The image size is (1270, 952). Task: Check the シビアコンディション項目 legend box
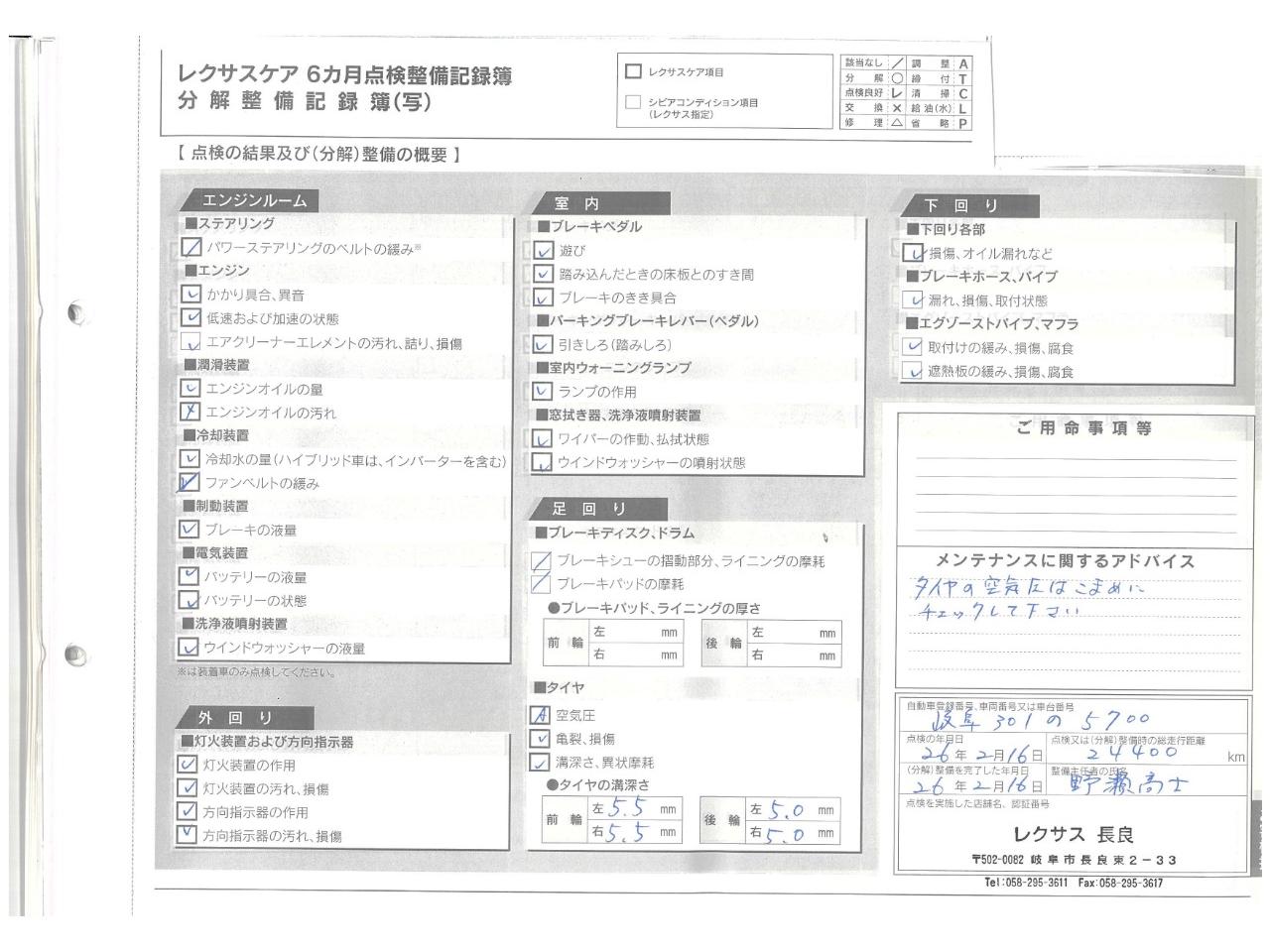coord(633,102)
